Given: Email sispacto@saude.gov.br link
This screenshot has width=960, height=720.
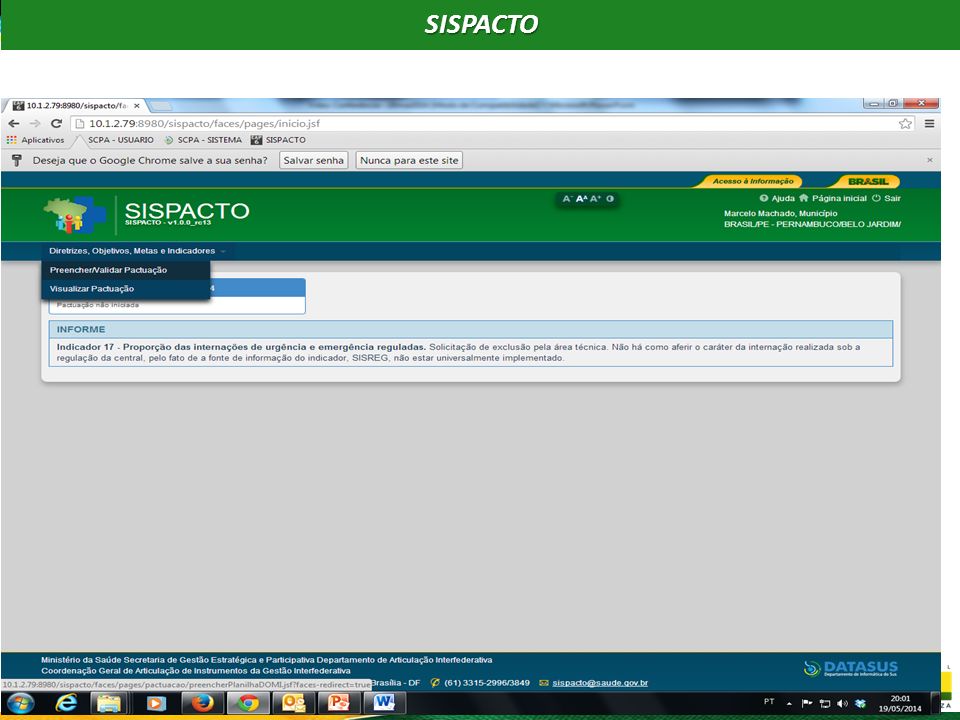Looking at the screenshot, I should (599, 683).
